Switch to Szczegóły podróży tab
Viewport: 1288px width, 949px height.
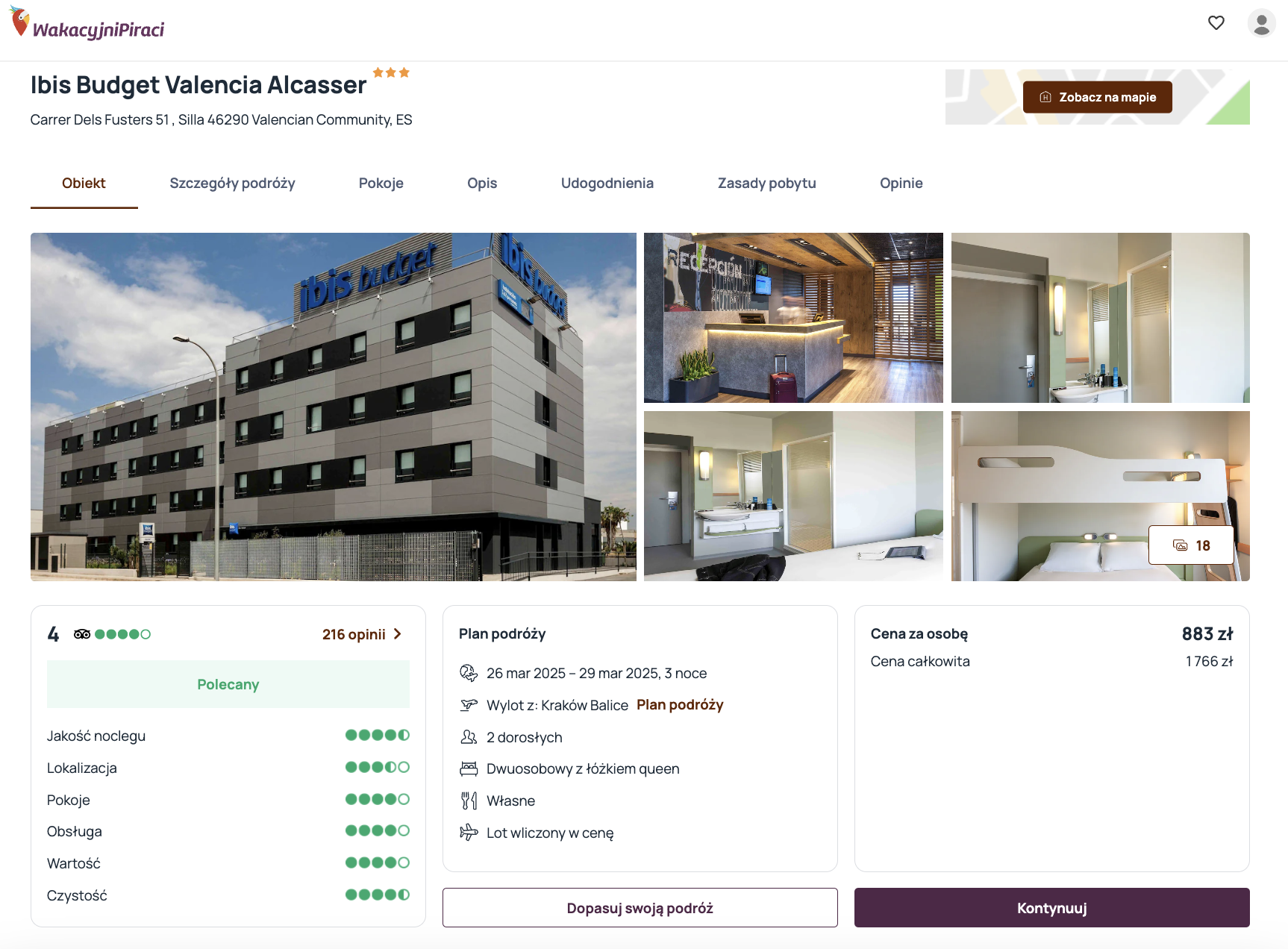[232, 184]
